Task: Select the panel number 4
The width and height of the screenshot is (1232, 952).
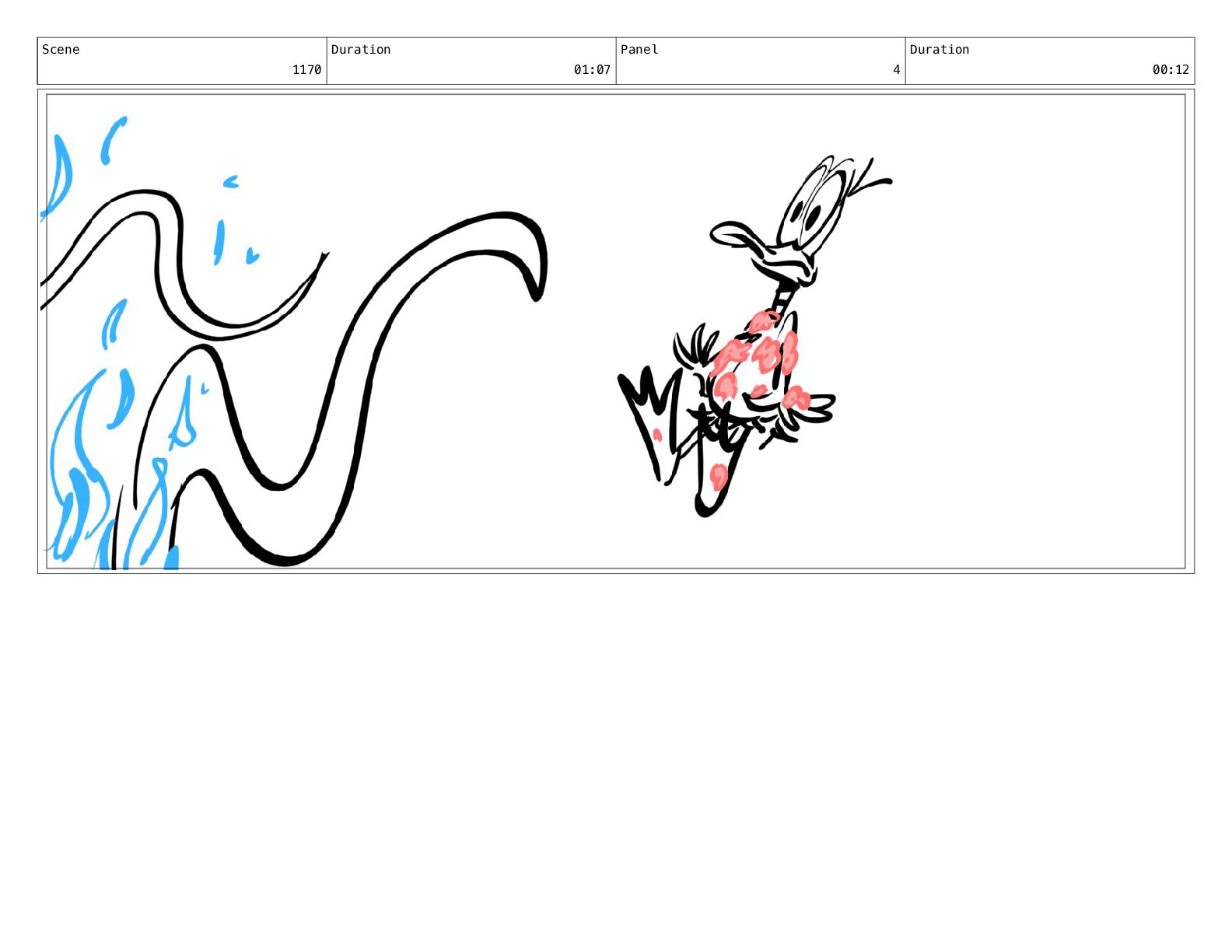Action: (896, 70)
